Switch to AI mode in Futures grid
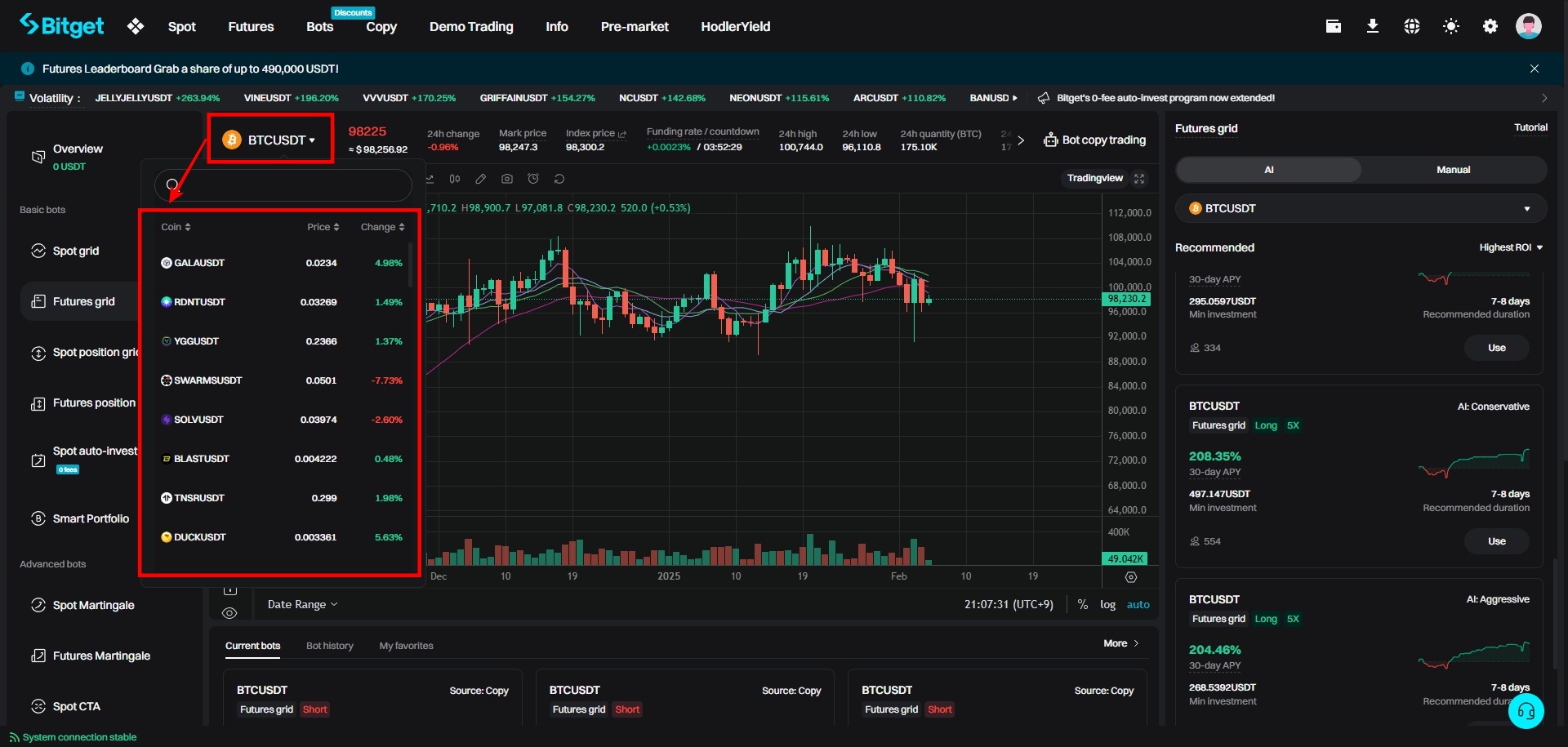Viewport: 1568px width, 747px height. 1268,170
